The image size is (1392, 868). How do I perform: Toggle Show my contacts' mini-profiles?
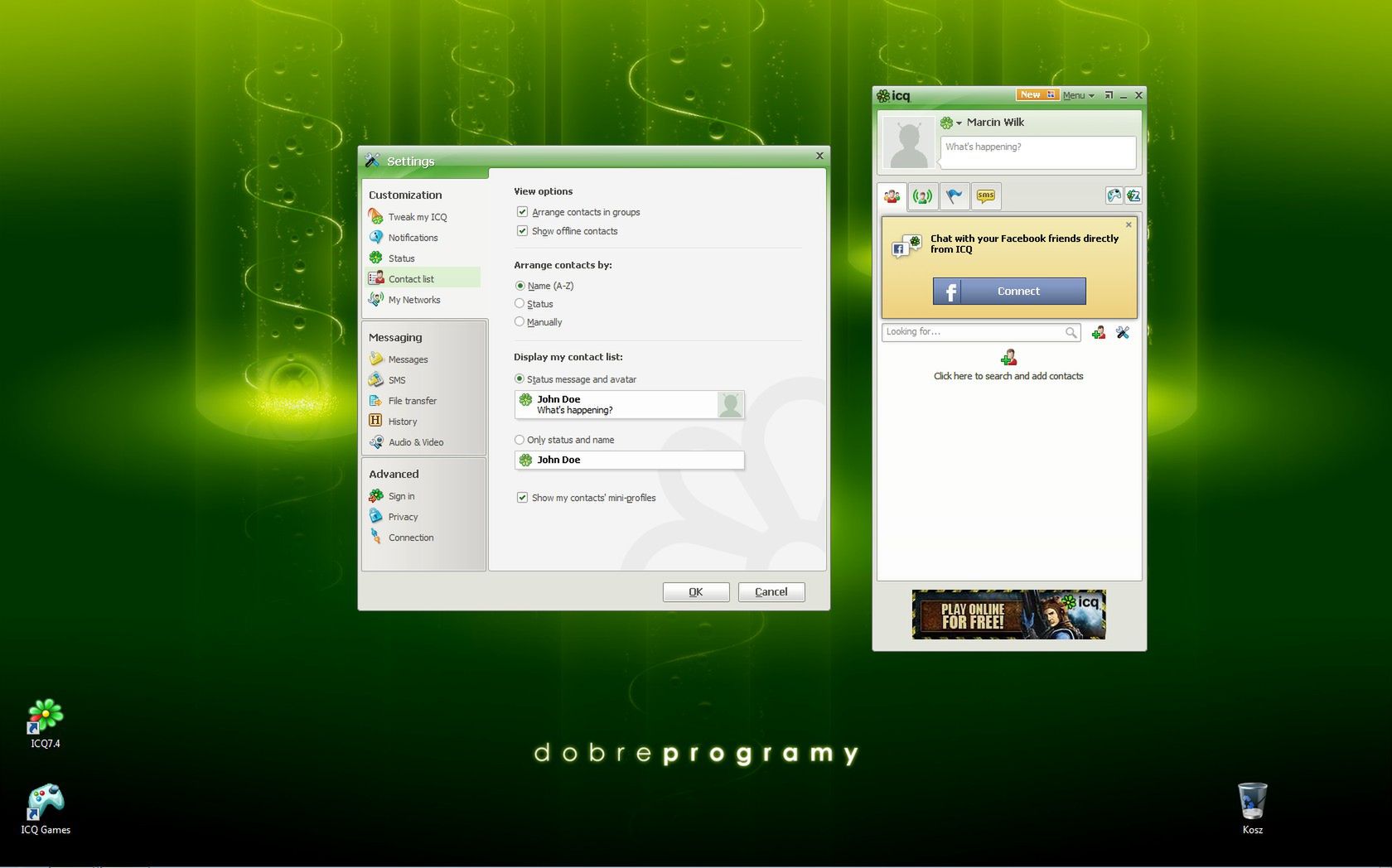pyautogui.click(x=522, y=498)
